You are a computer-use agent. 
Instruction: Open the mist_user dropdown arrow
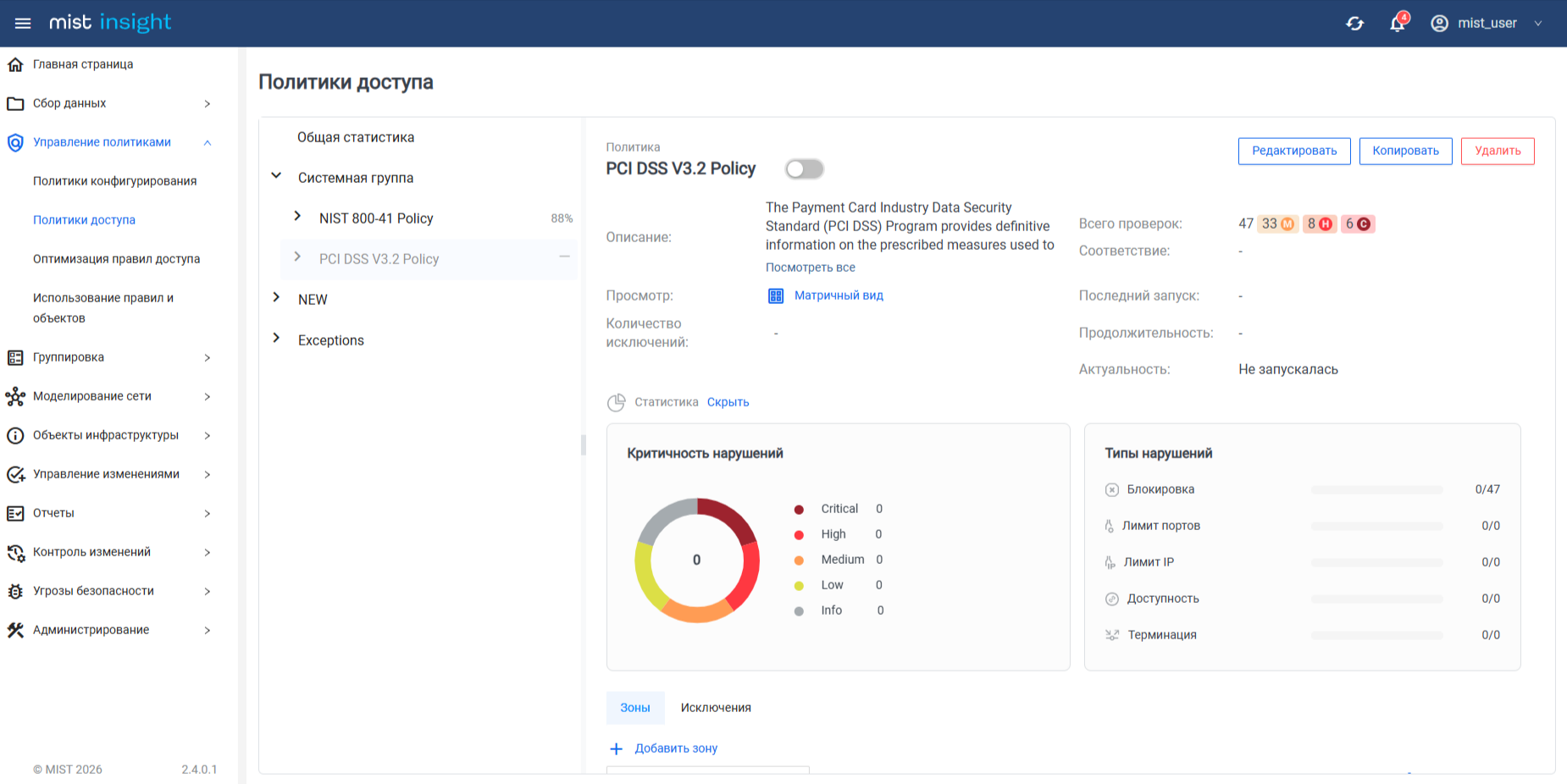[1538, 24]
